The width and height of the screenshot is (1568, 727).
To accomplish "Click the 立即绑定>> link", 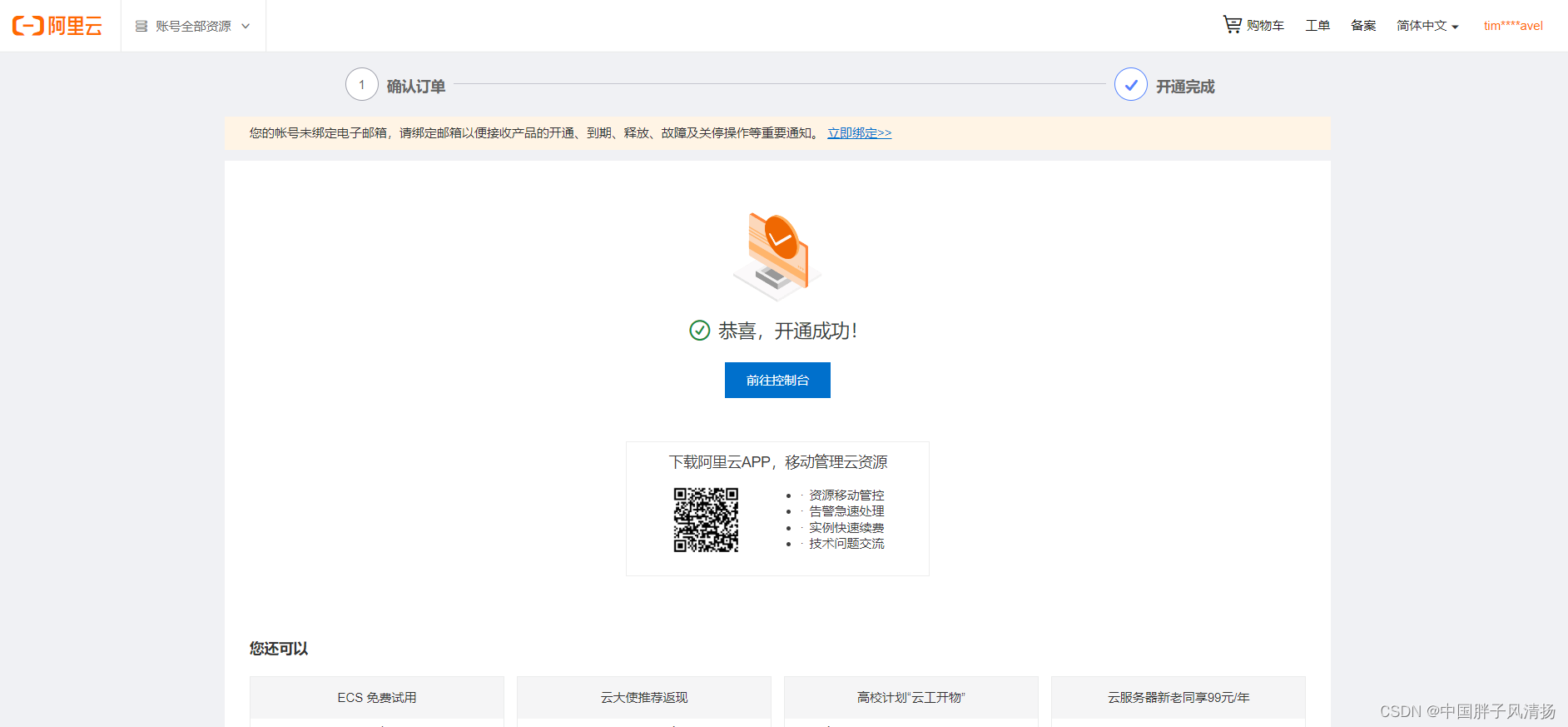I will (x=859, y=133).
